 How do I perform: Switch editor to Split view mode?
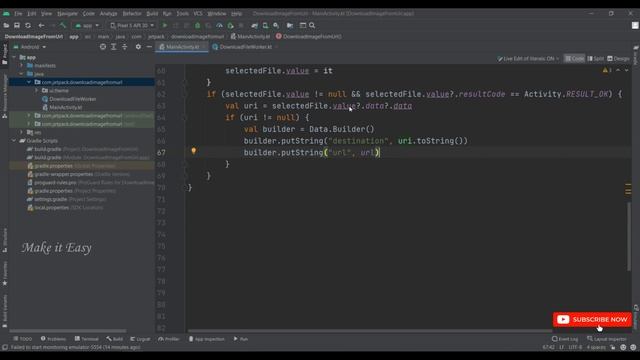click(596, 59)
